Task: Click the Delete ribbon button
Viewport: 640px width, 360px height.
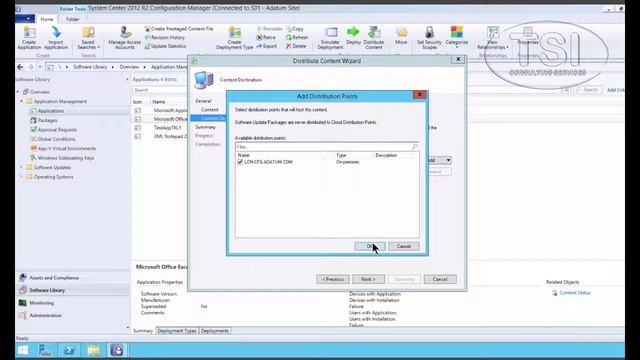Action: [296, 46]
